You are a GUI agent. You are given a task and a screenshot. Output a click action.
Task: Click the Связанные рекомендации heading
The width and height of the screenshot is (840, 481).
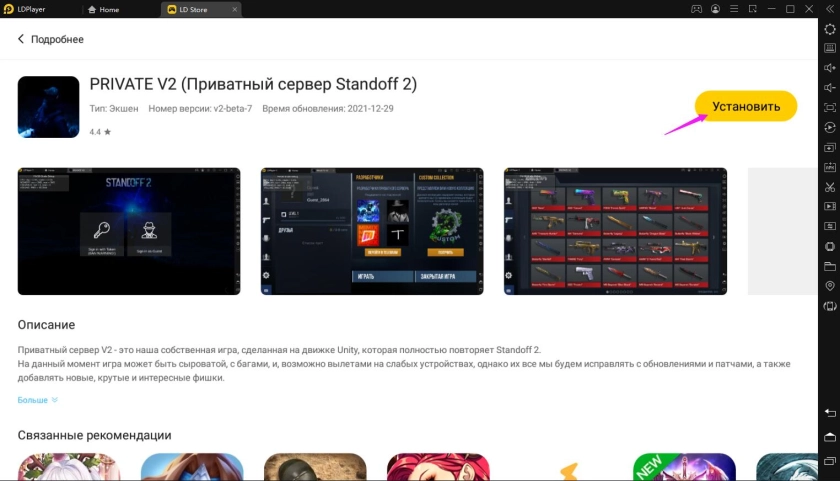pyautogui.click(x=94, y=435)
